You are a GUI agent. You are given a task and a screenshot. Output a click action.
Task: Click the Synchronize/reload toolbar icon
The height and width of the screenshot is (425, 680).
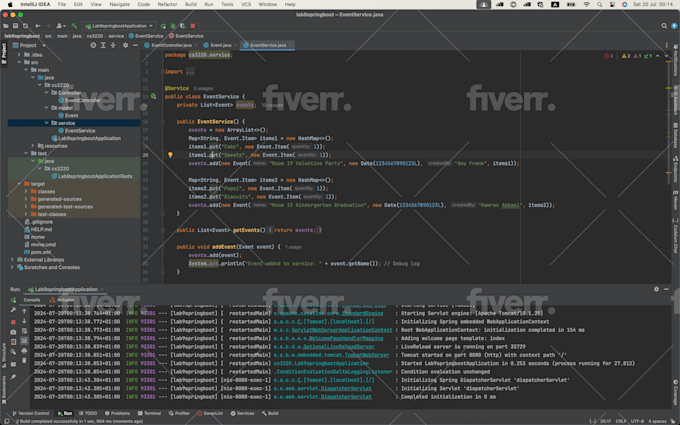[26, 26]
